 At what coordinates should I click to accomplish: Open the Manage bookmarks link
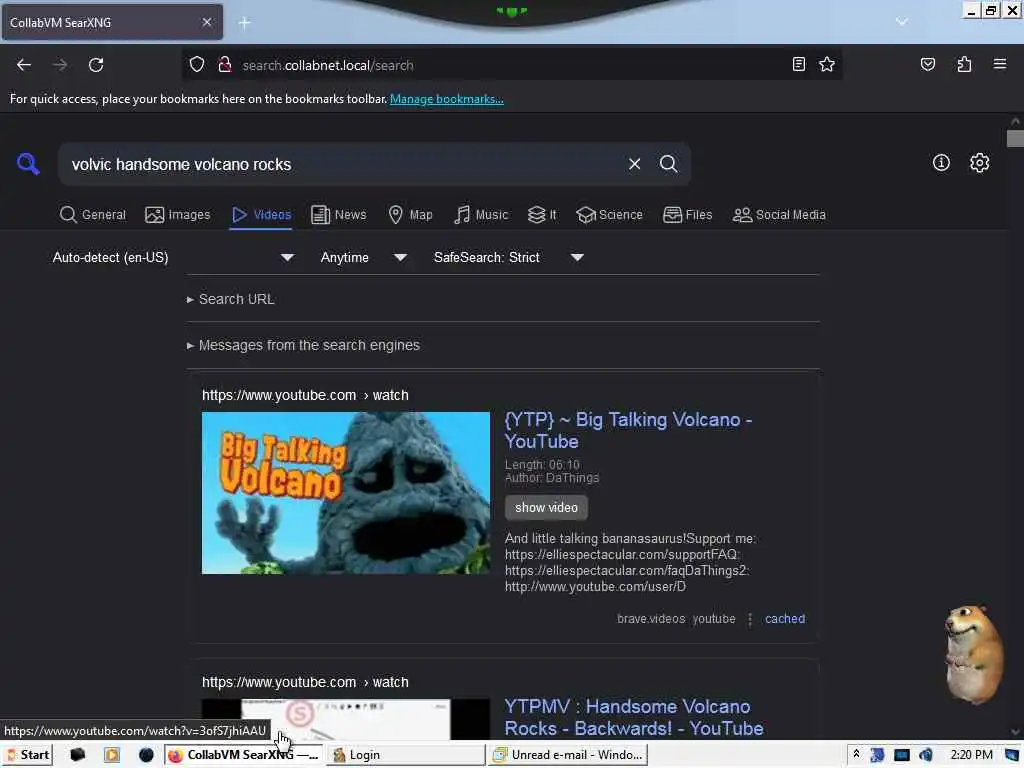click(x=447, y=99)
